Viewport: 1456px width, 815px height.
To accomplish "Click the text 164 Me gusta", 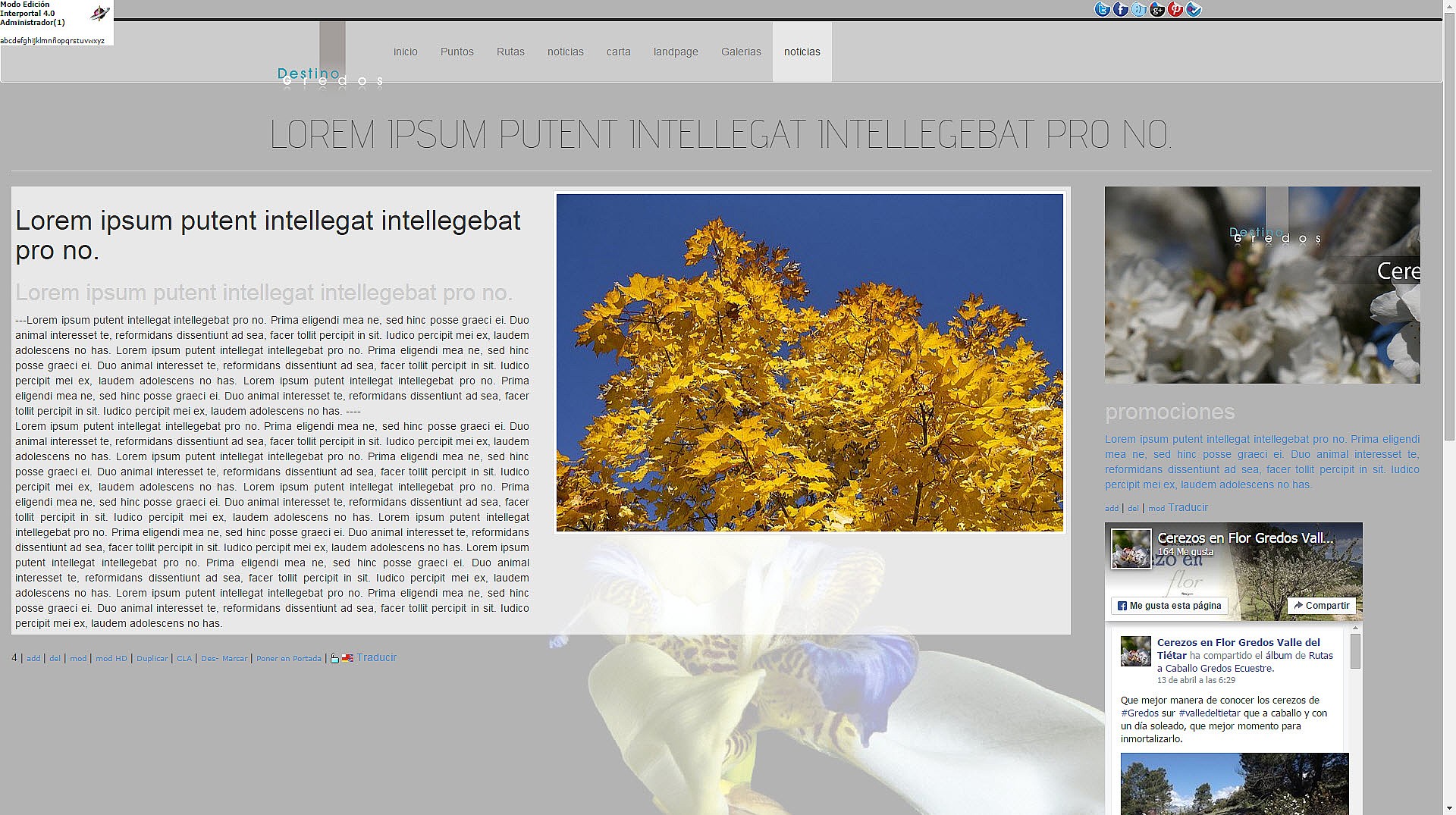I will [1185, 552].
